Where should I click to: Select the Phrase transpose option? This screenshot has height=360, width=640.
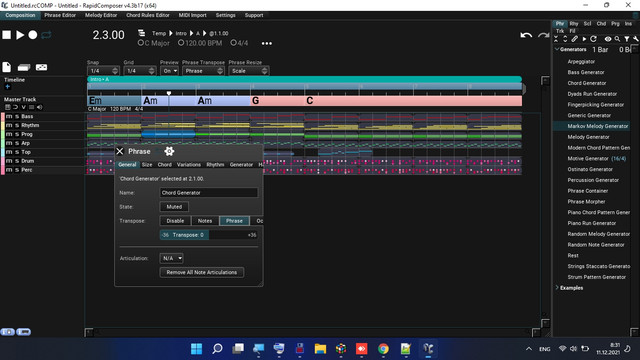[x=234, y=221]
